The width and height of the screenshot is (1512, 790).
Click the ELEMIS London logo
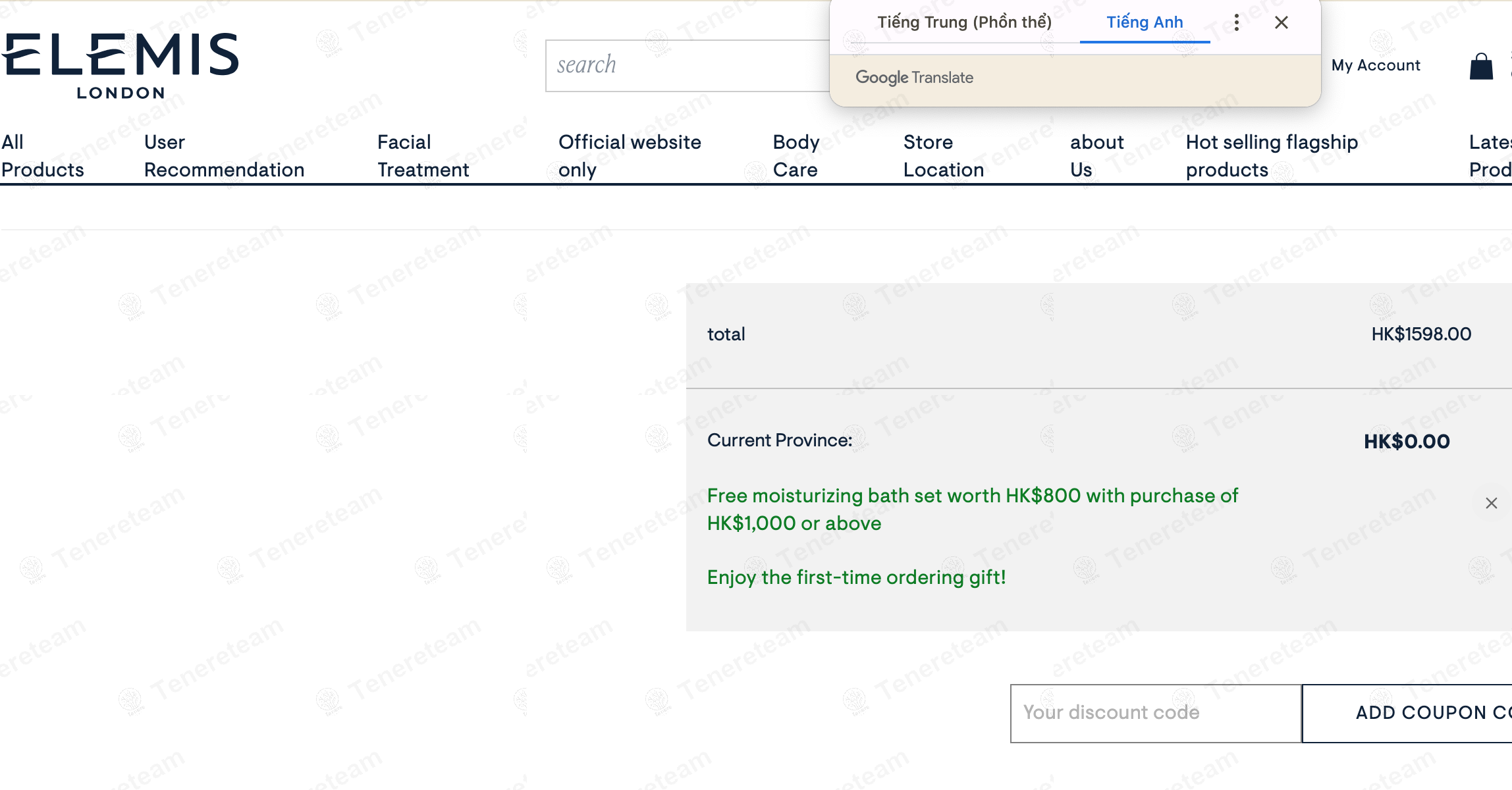(121, 66)
